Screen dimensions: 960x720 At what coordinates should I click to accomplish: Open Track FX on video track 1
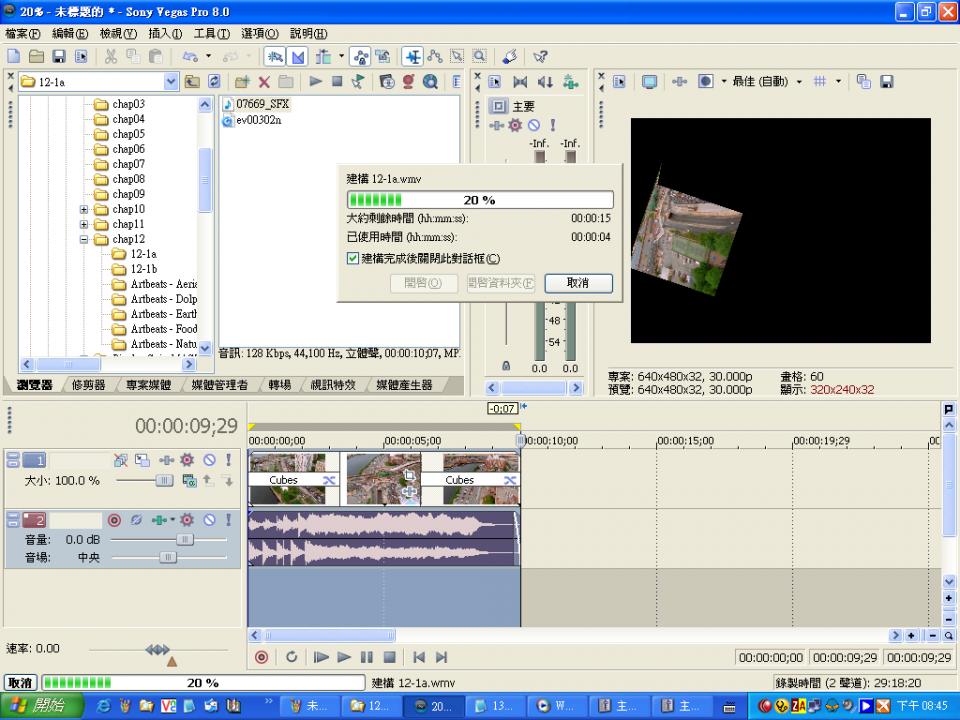(187, 460)
